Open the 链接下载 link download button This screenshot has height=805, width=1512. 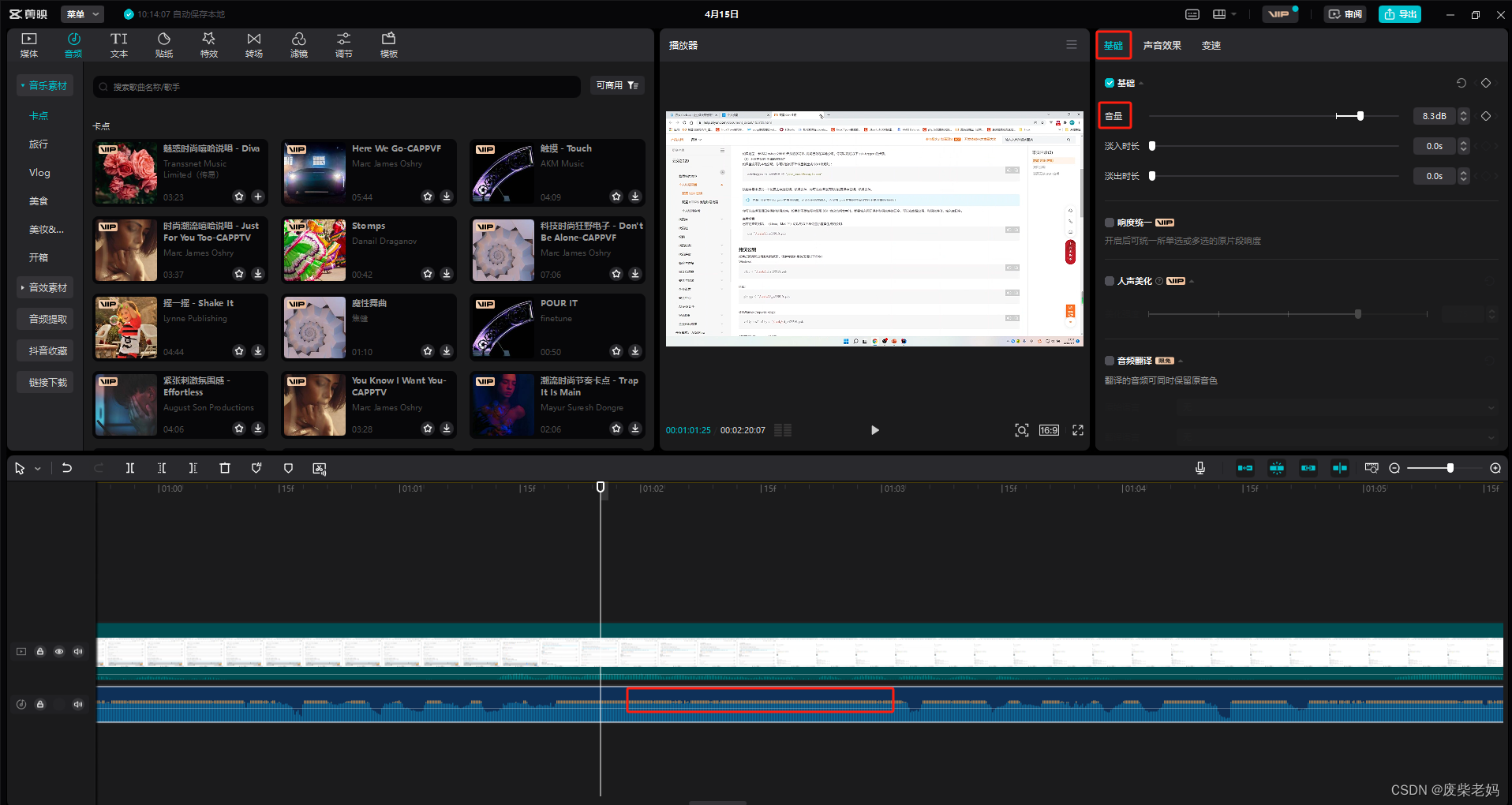pos(45,382)
